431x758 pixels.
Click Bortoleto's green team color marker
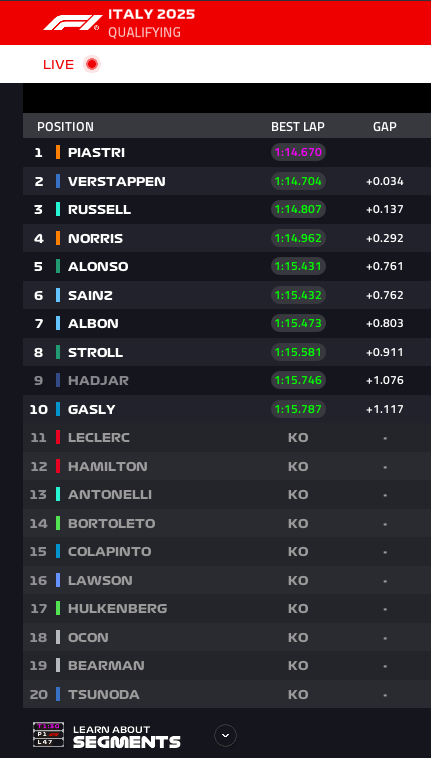(x=58, y=523)
